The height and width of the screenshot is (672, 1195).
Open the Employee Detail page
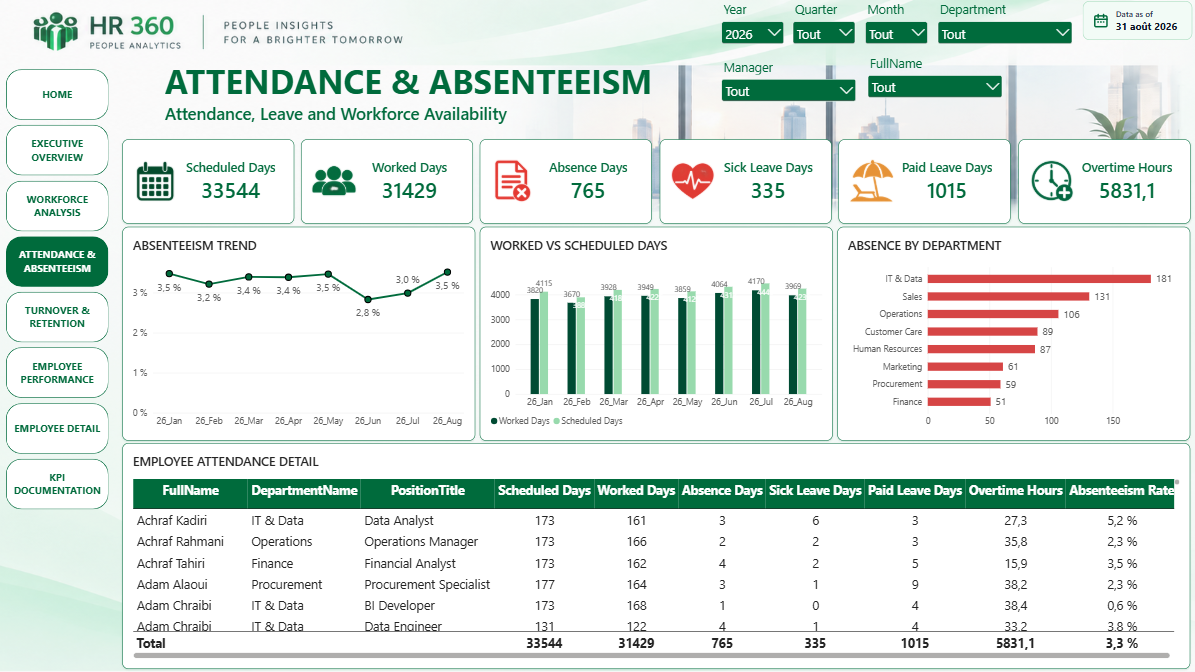pos(57,428)
